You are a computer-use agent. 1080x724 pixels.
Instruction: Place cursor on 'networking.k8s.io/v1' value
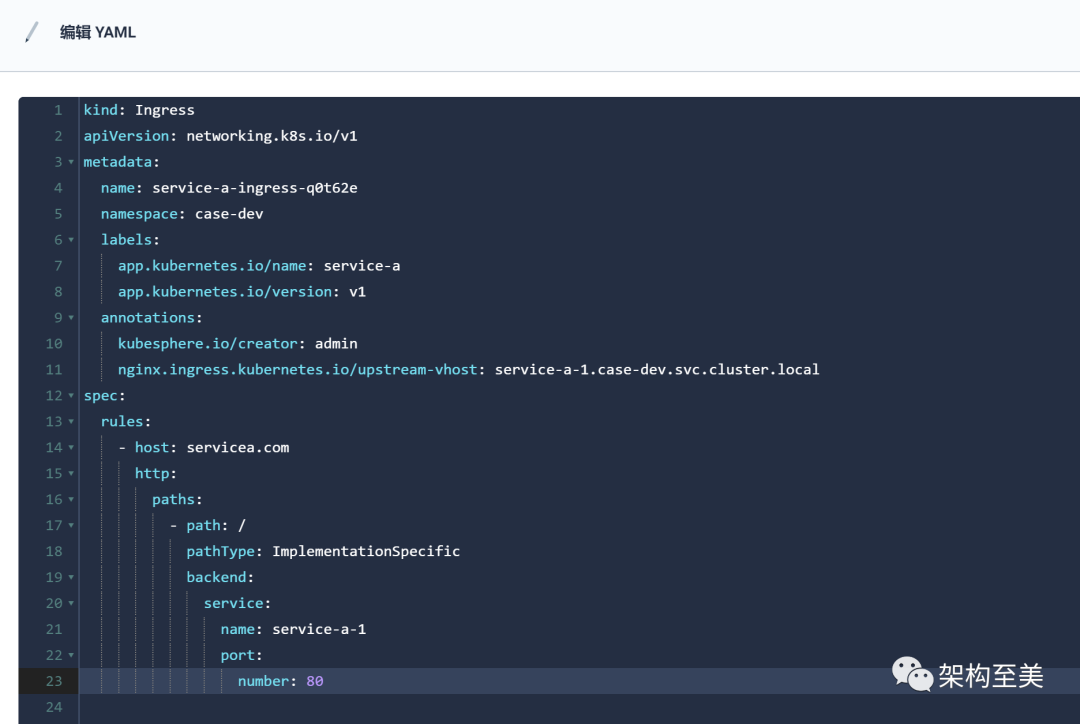(x=272, y=136)
